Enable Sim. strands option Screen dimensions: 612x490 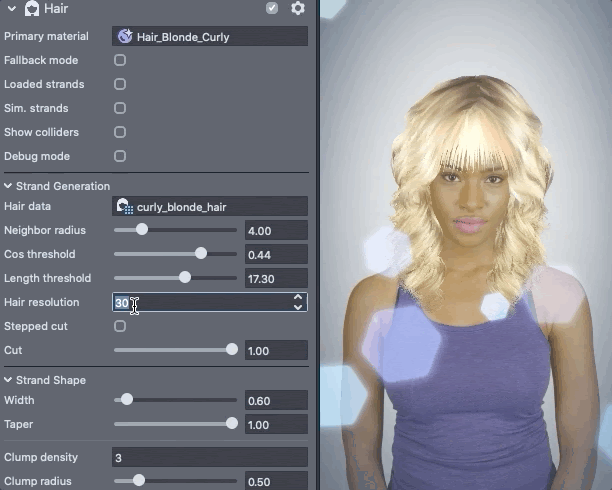120,108
